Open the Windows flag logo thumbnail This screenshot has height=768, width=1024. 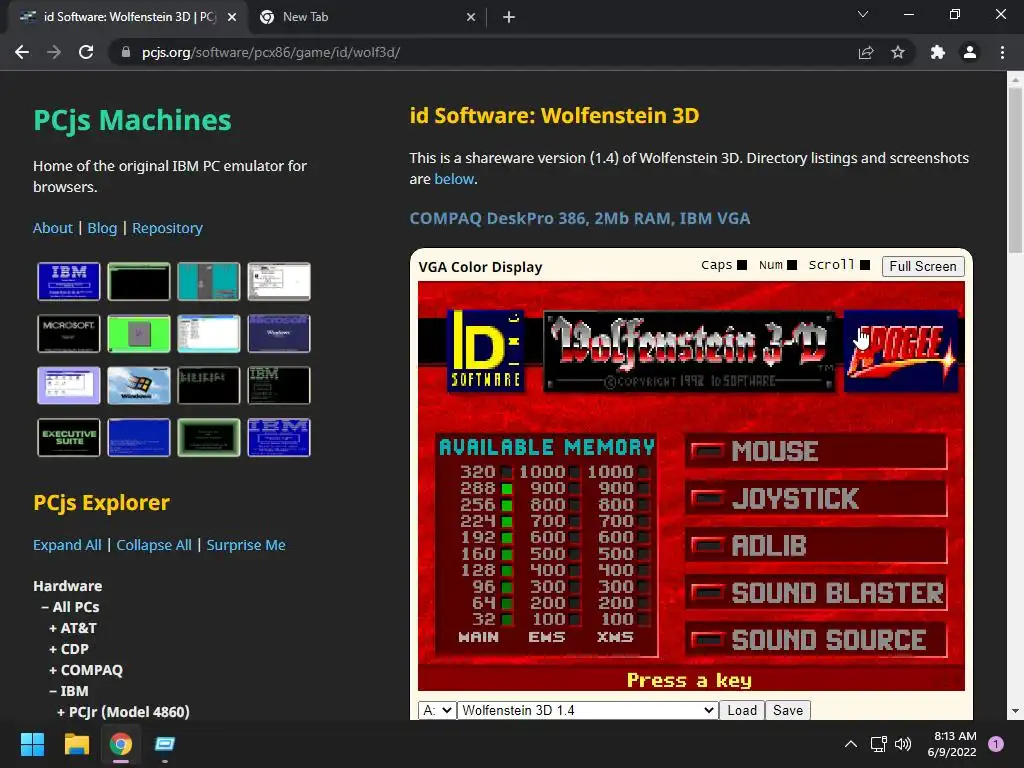pyautogui.click(x=139, y=385)
